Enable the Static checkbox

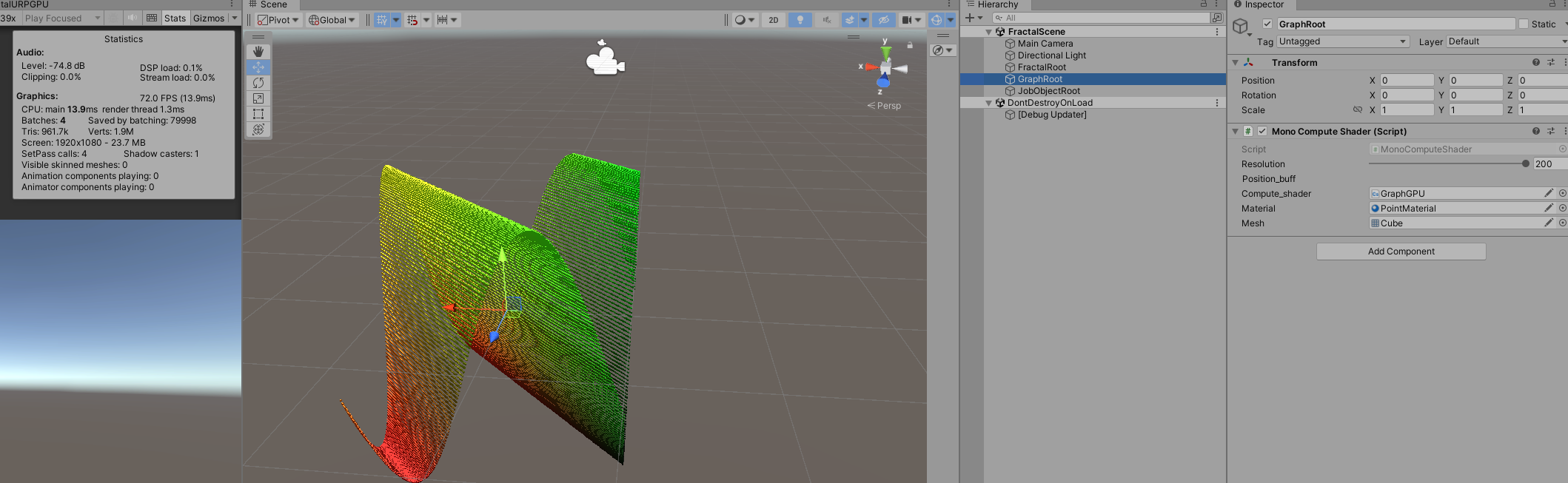pos(1523,24)
